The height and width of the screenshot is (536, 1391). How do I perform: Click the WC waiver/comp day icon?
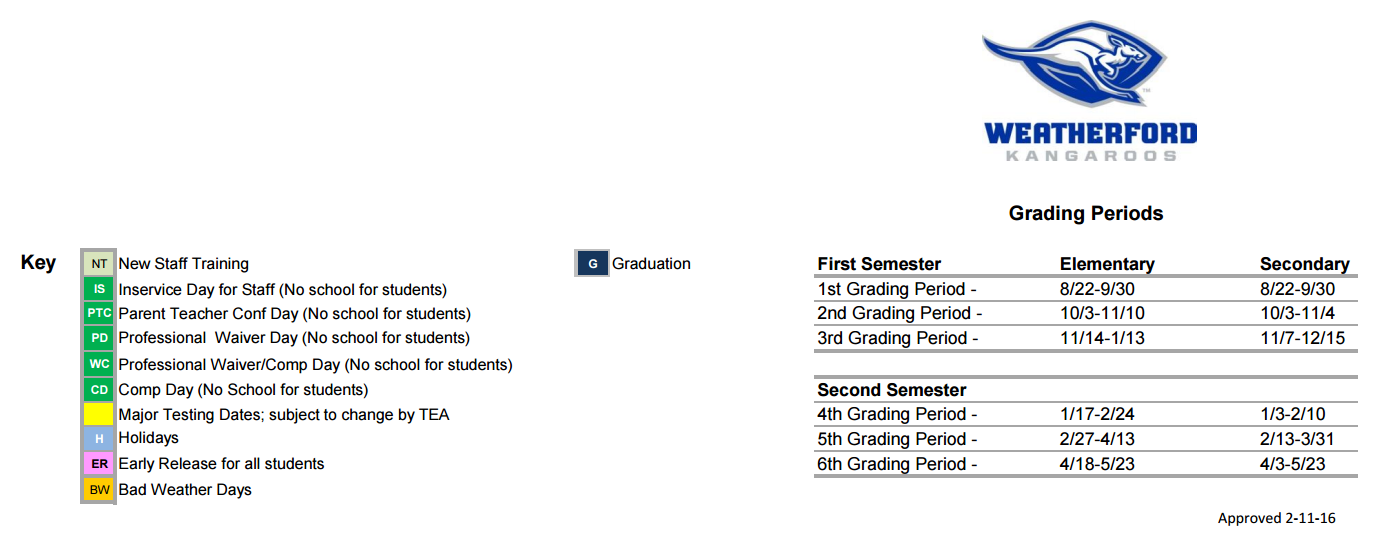pyautogui.click(x=99, y=364)
